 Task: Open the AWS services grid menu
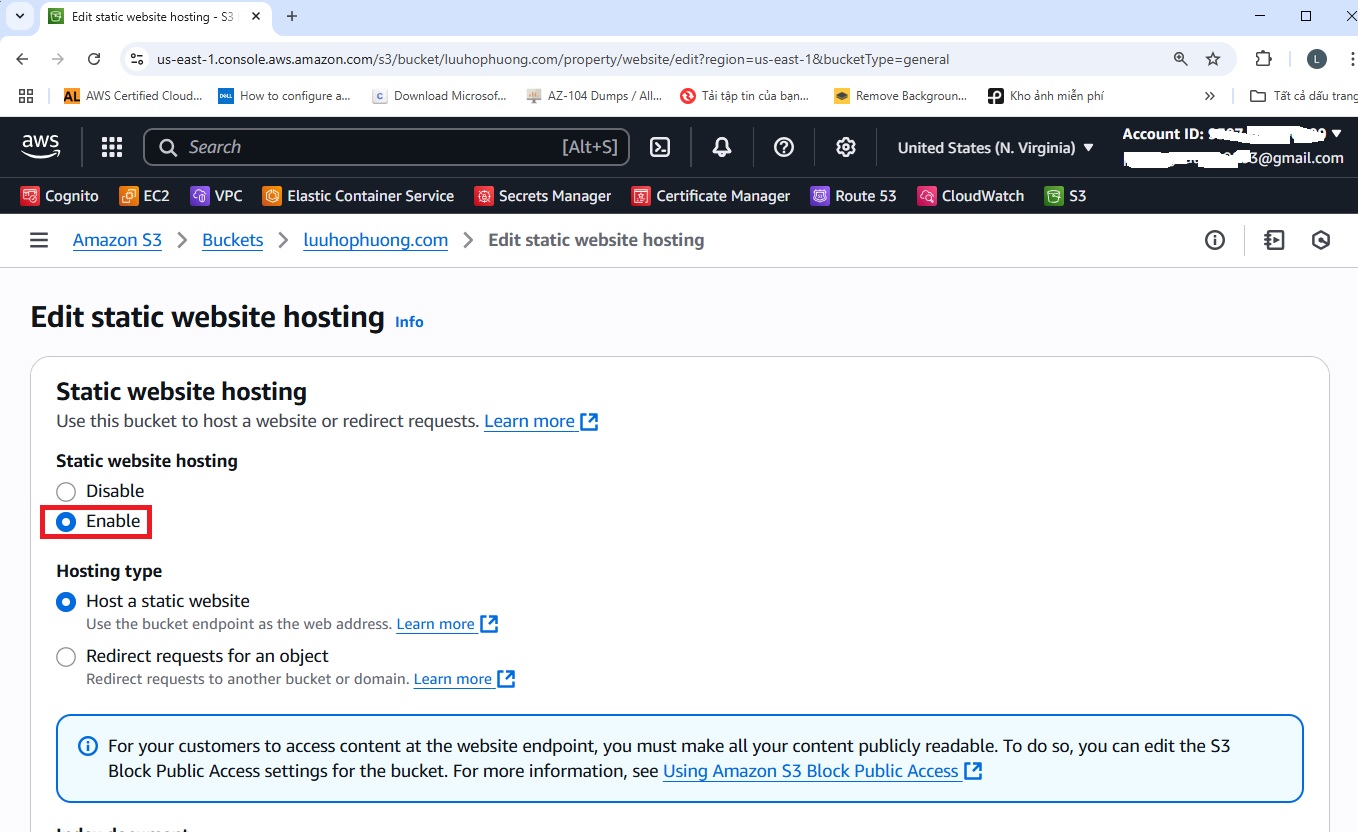(x=112, y=147)
